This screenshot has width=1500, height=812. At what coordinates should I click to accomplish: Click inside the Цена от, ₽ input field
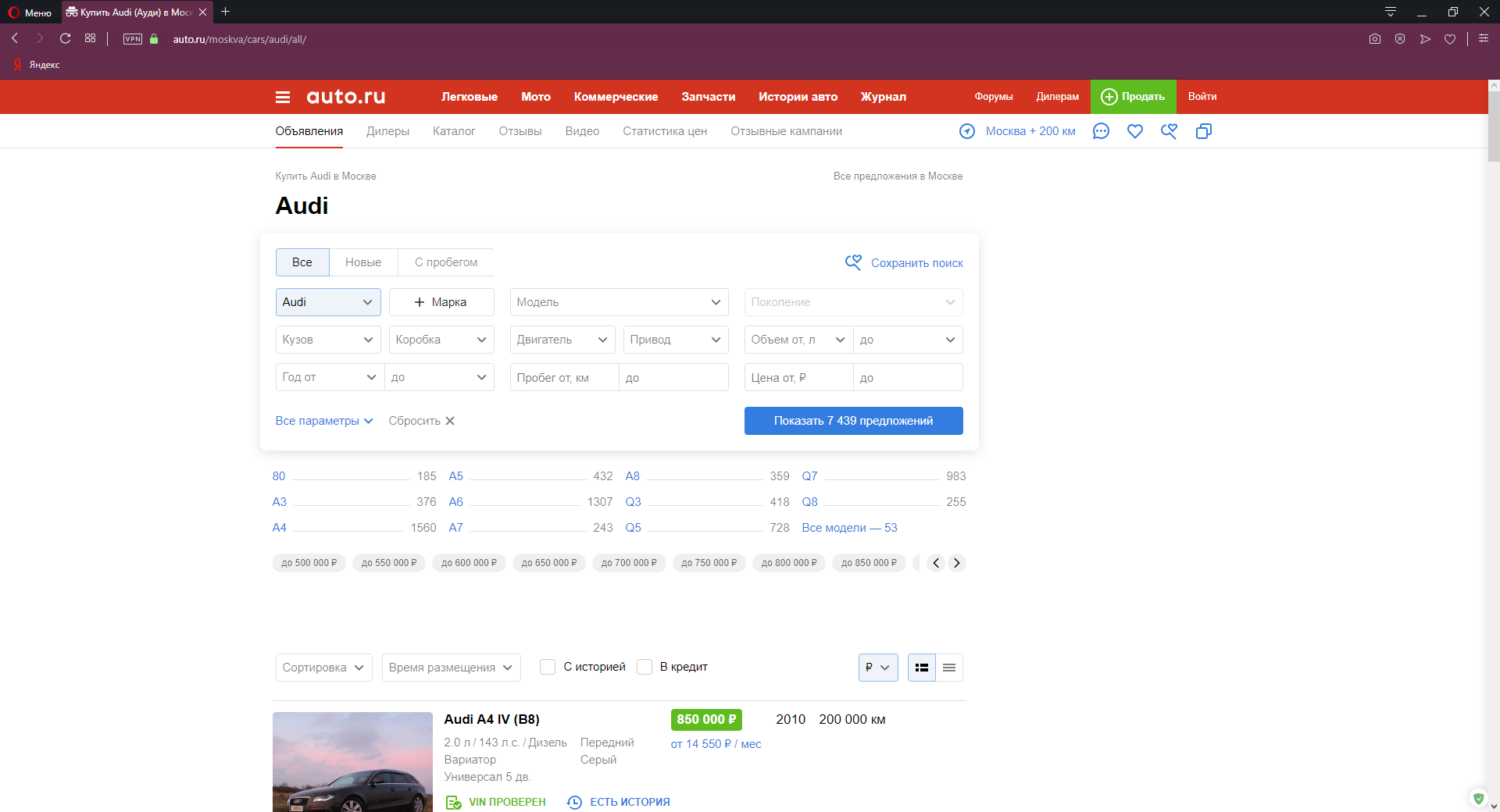[797, 377]
